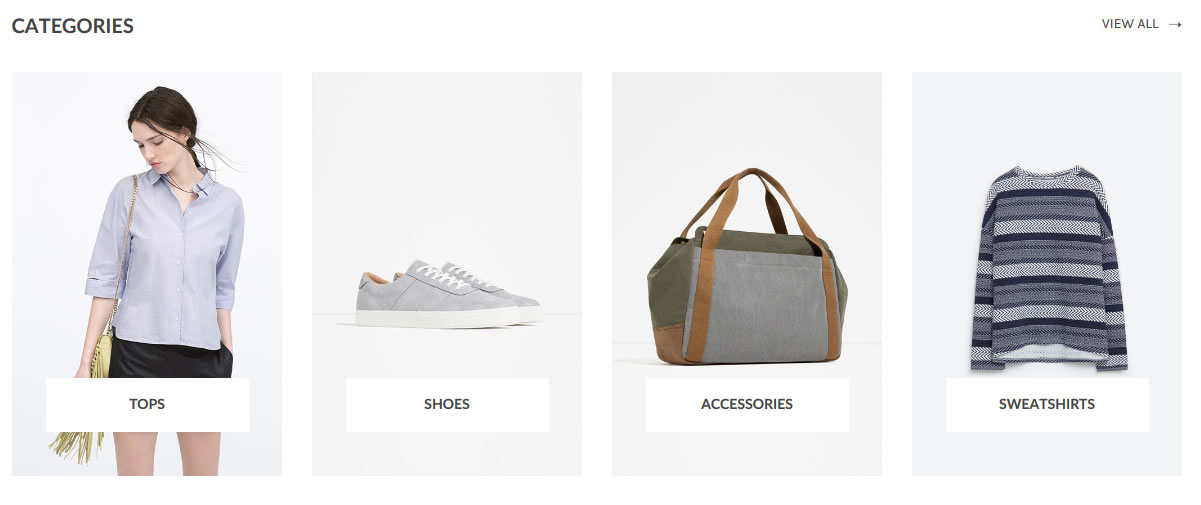Open the SHOES category label

447,405
